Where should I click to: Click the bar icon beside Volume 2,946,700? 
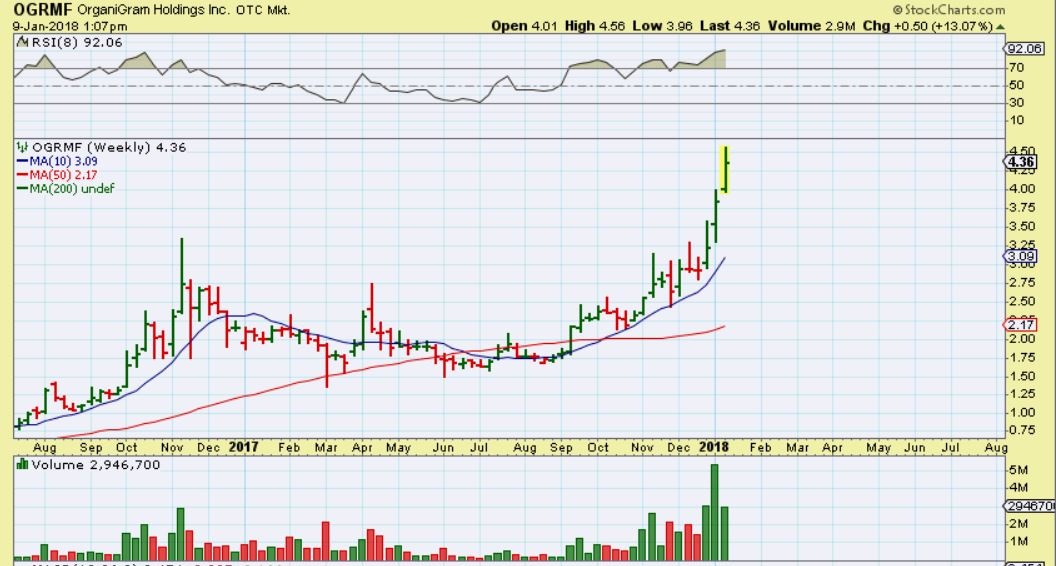22,465
